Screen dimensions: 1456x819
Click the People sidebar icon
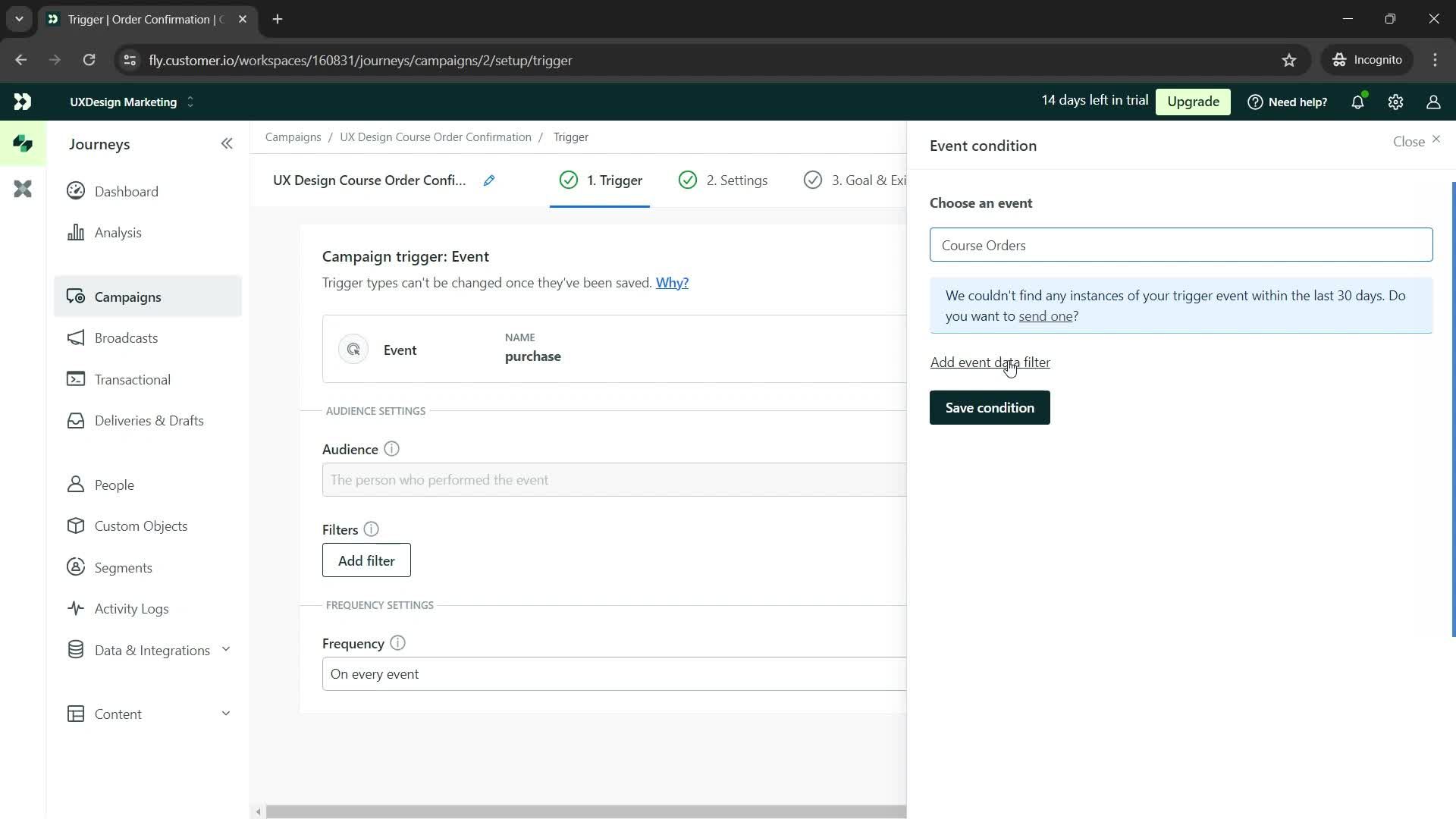(75, 484)
